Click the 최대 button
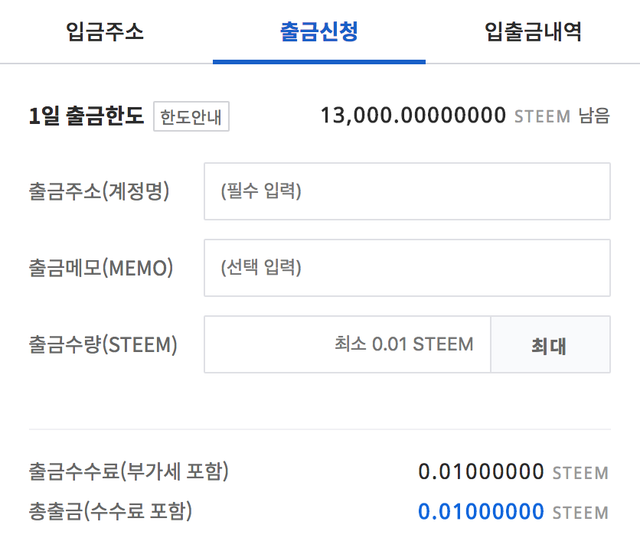640x551 pixels. [550, 344]
